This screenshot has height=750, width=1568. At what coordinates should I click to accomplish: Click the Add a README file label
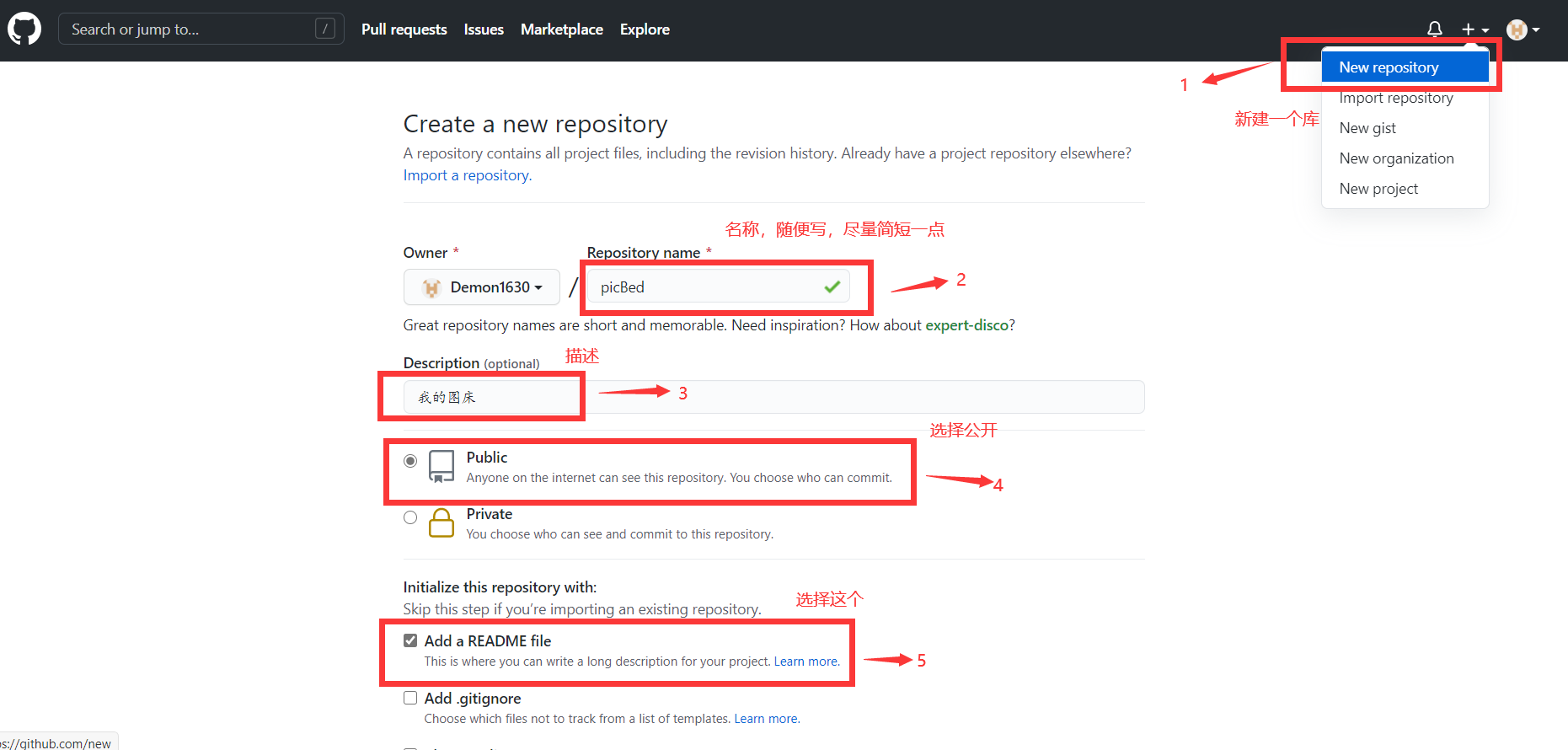point(488,641)
